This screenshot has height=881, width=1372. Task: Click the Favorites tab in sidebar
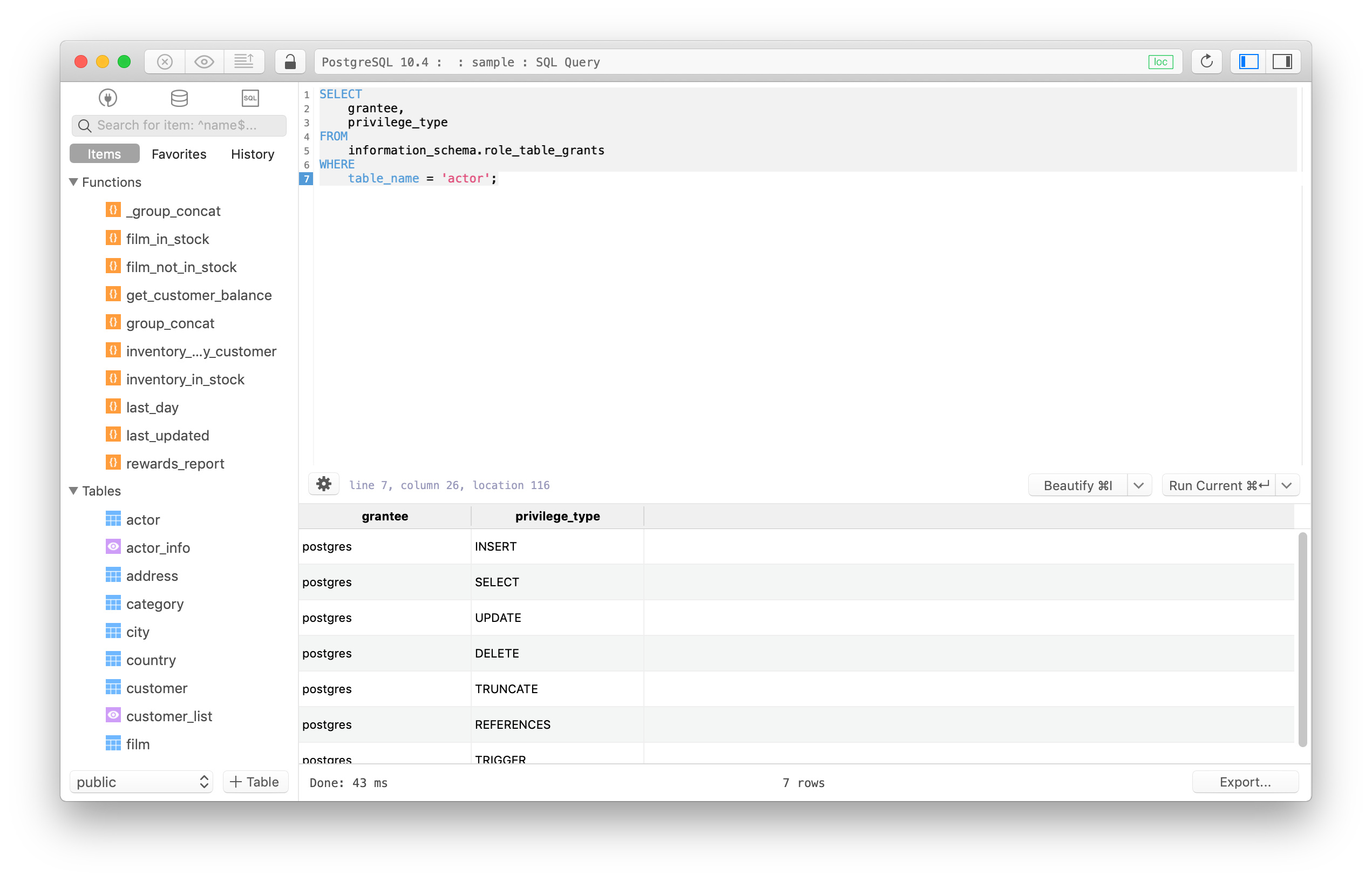(179, 154)
